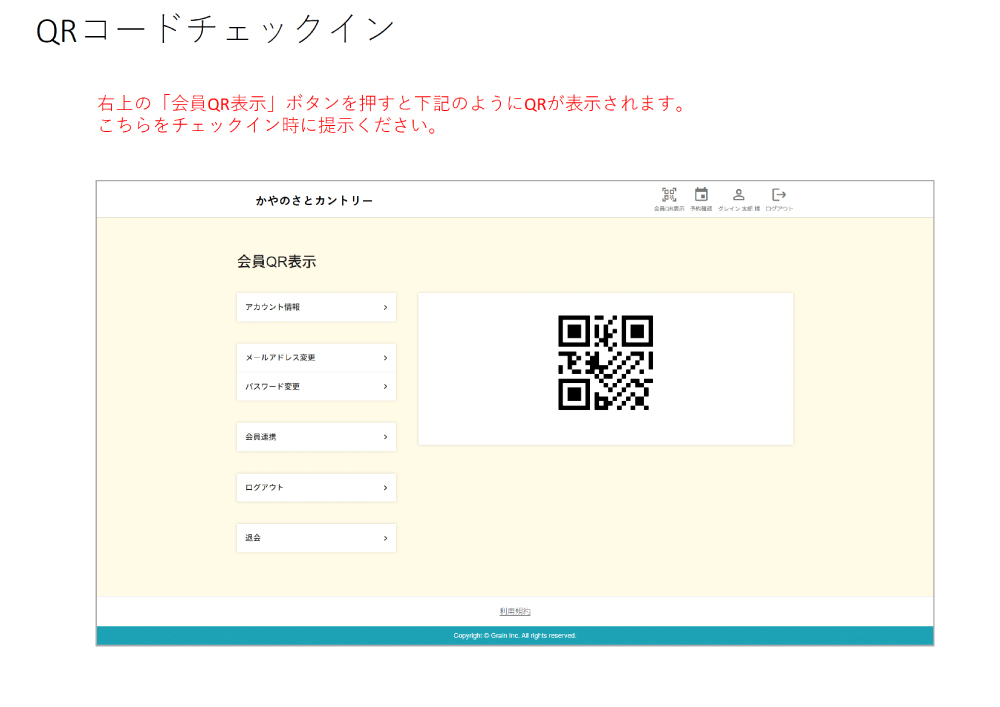Image resolution: width=1000 pixels, height=707 pixels.
Task: Click the displayed member QR code image
Action: click(x=605, y=363)
